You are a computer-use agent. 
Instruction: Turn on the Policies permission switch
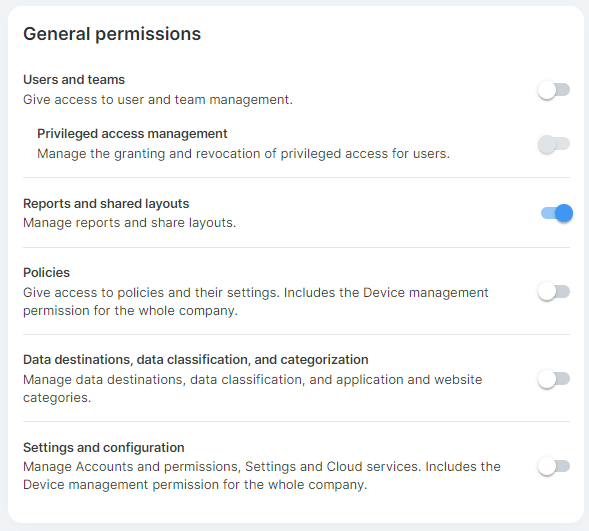(x=554, y=292)
